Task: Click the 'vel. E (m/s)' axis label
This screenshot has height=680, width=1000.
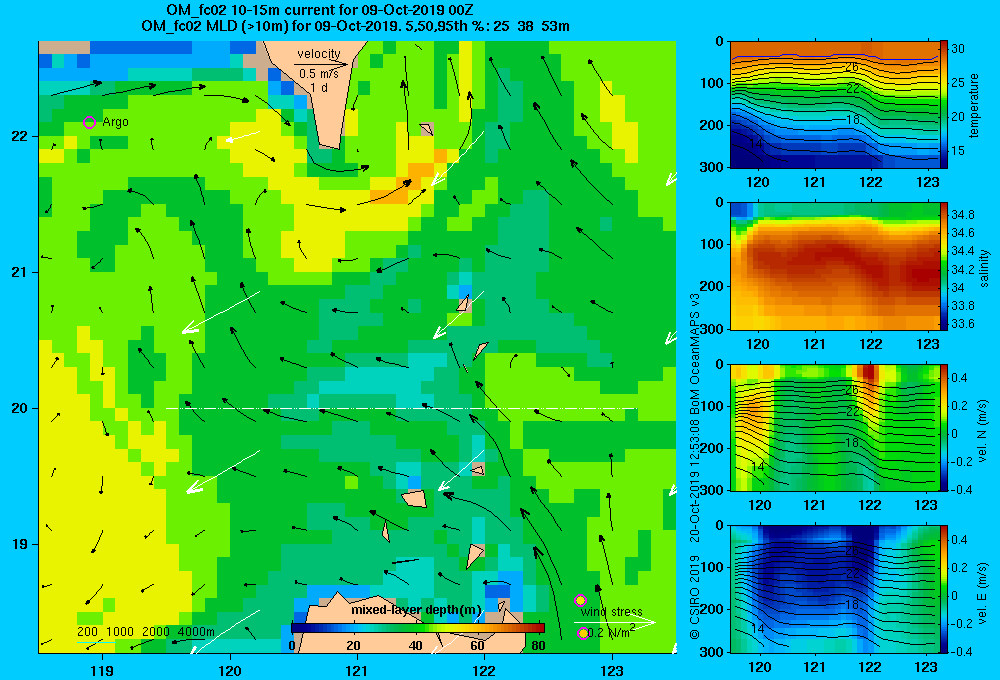Action: [x=983, y=592]
